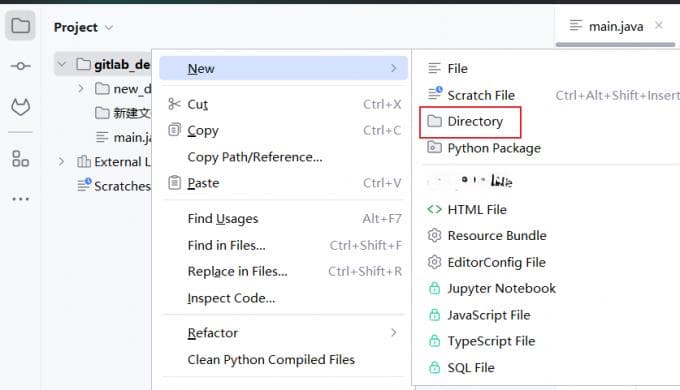This screenshot has width=680, height=390.
Task: Select New in the context menu
Action: [284, 68]
